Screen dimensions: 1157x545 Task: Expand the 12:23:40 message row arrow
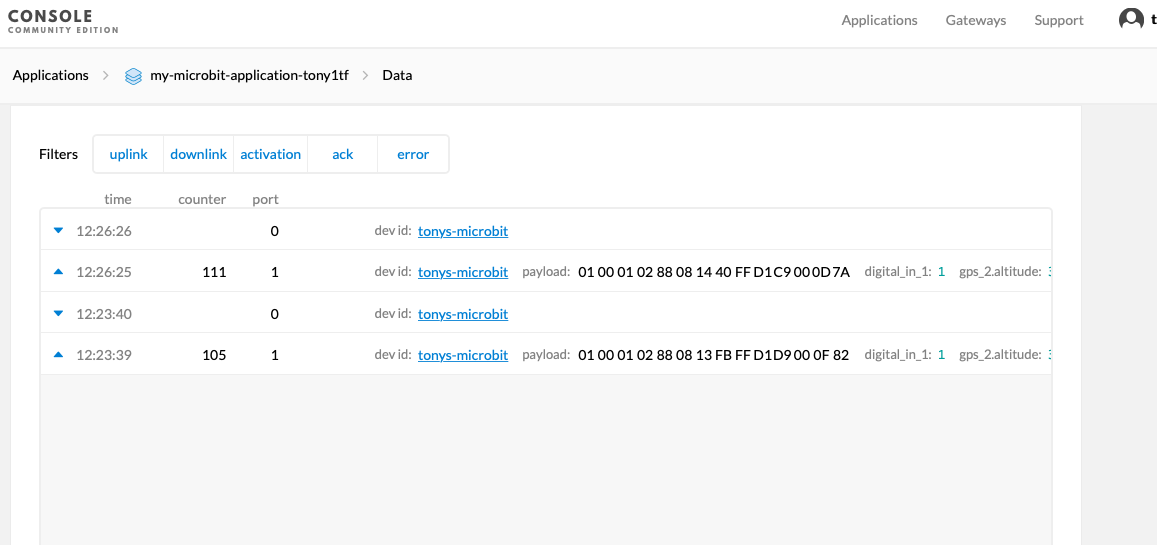(x=58, y=314)
